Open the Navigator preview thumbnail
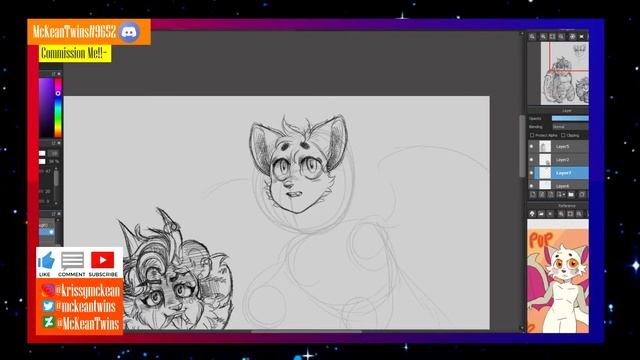 (564, 73)
